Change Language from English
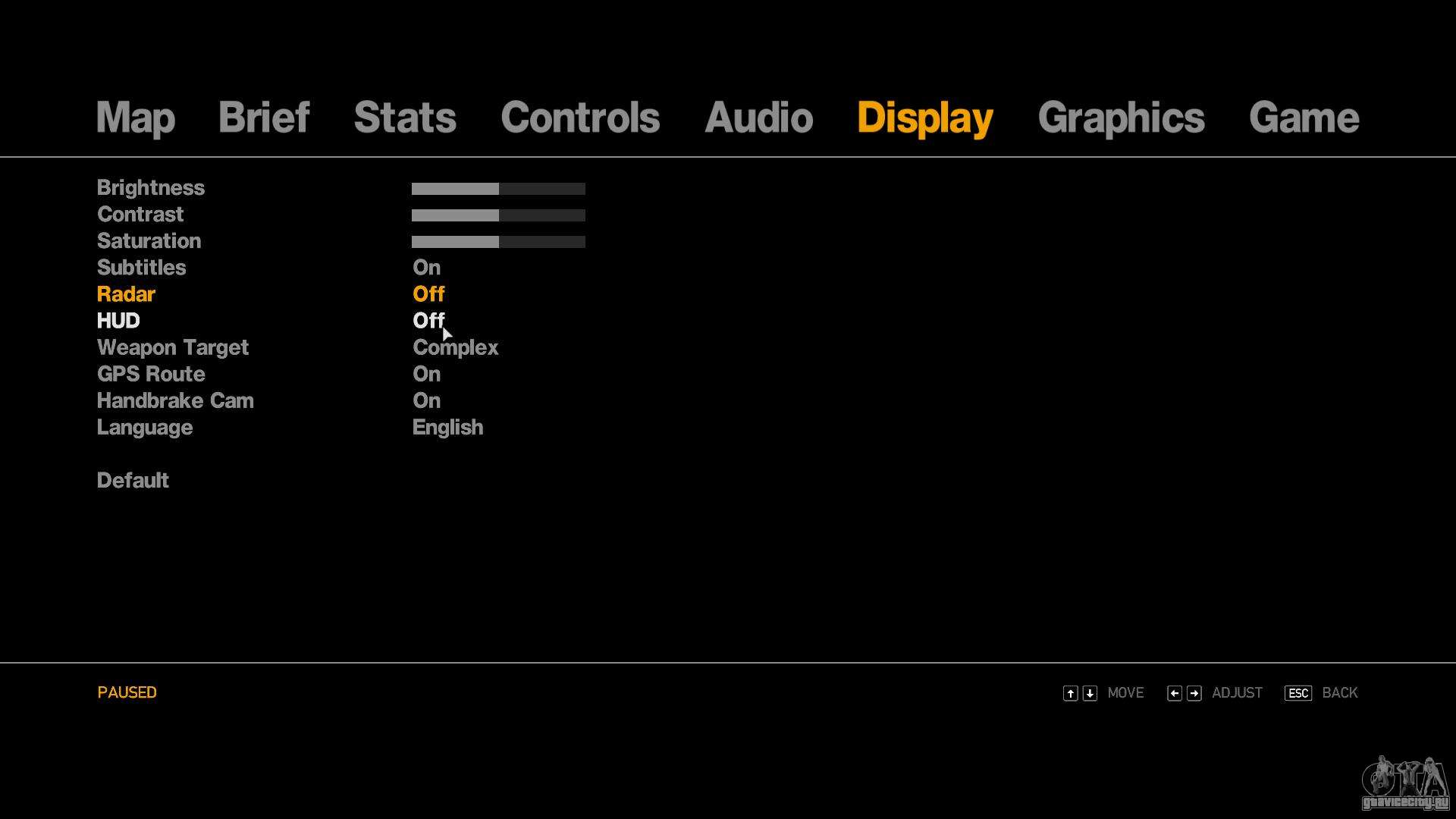The height and width of the screenshot is (819, 1456). coord(447,427)
